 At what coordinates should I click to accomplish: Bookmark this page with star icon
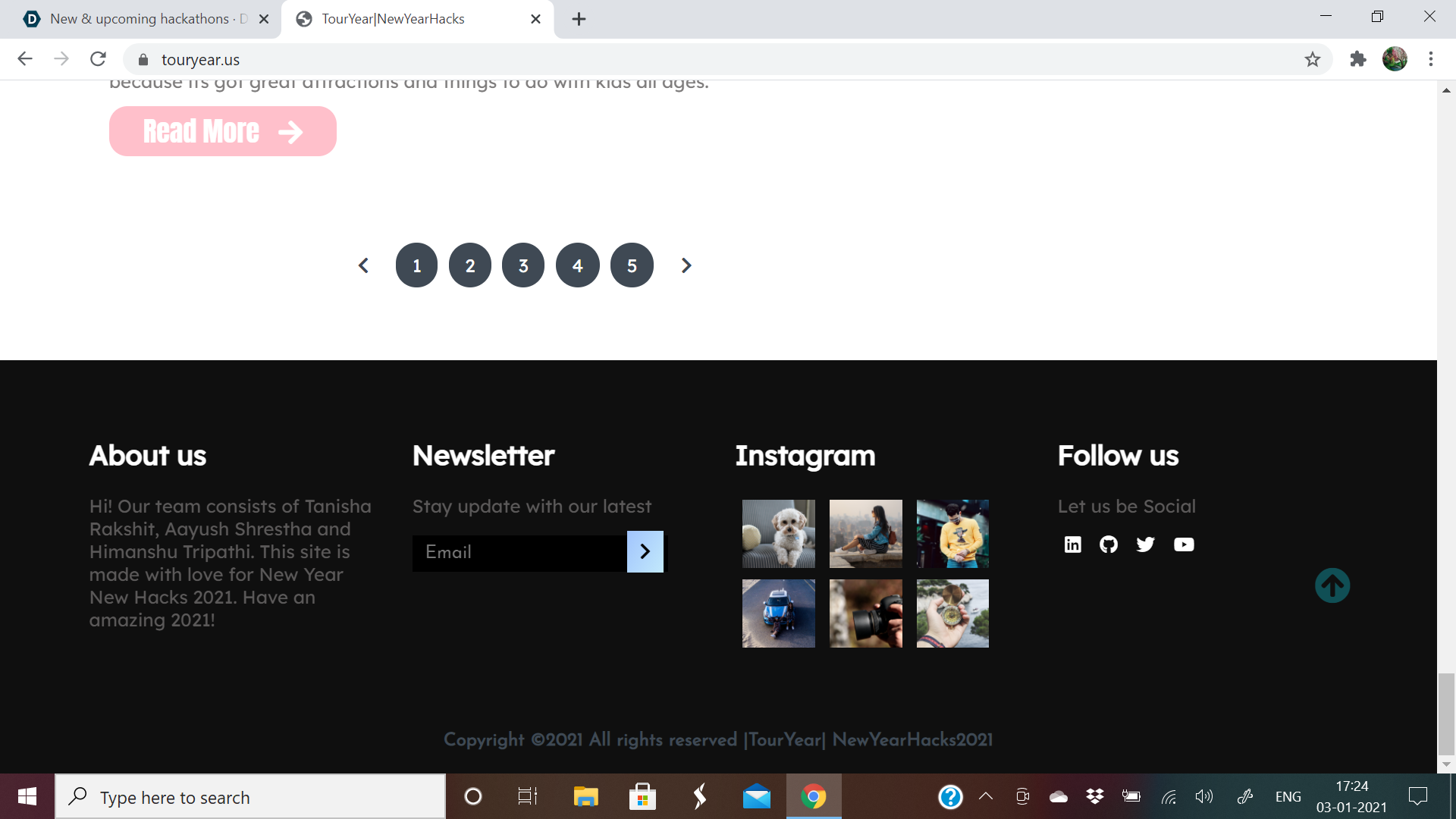pyautogui.click(x=1313, y=59)
